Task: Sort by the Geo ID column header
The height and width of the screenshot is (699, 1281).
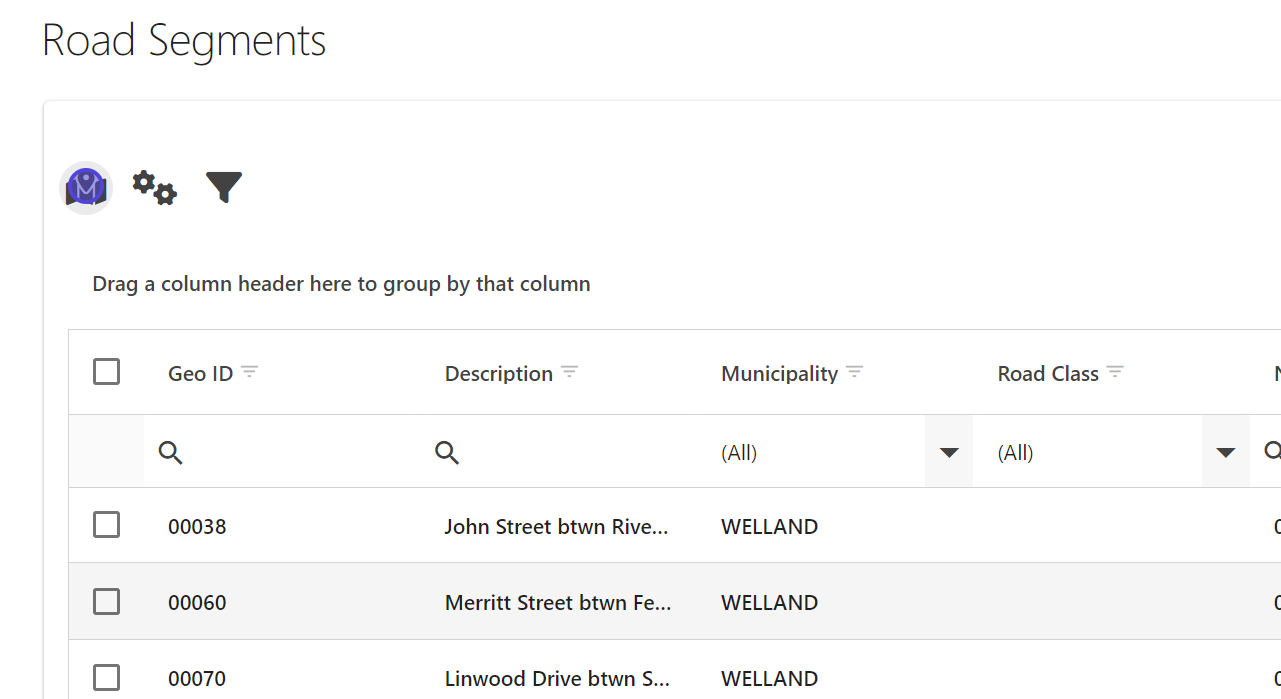Action: click(x=200, y=374)
